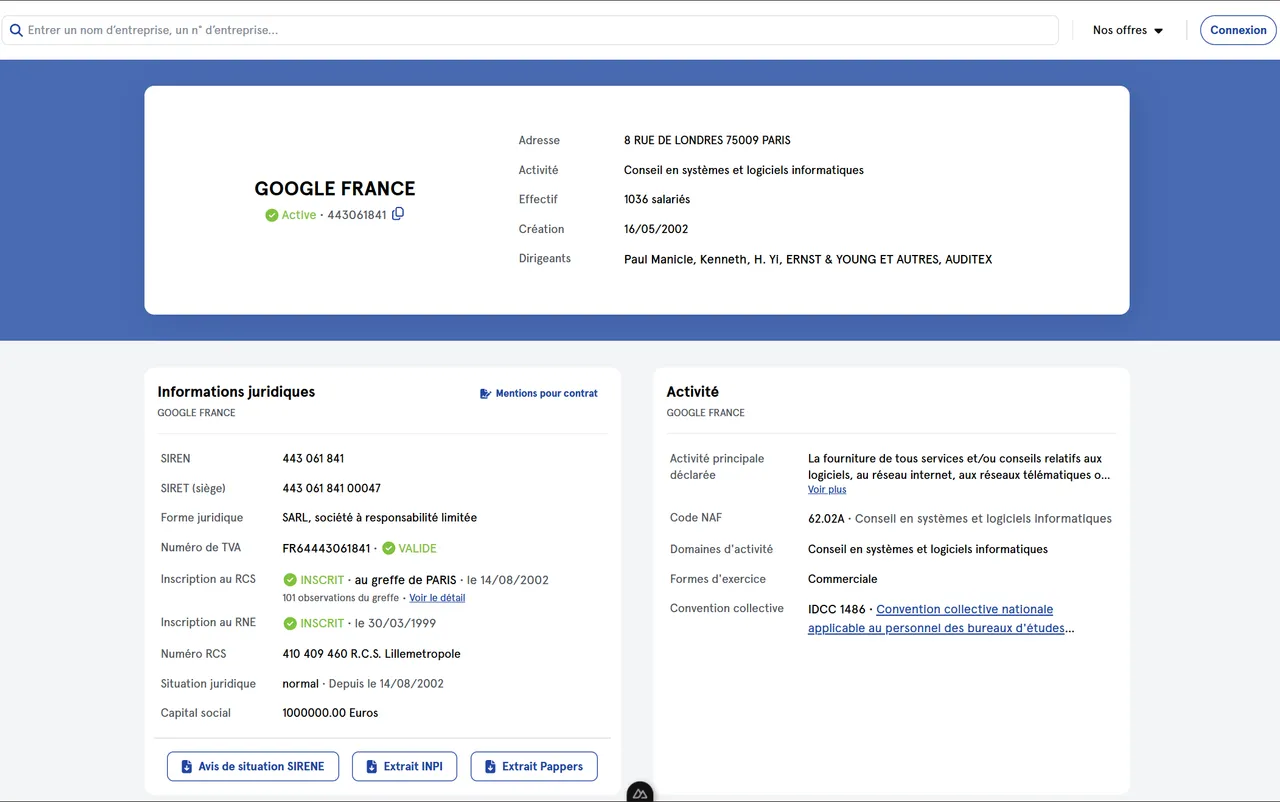This screenshot has height=802, width=1280.
Task: Open Voir le détail of greffe observations
Action: click(437, 598)
